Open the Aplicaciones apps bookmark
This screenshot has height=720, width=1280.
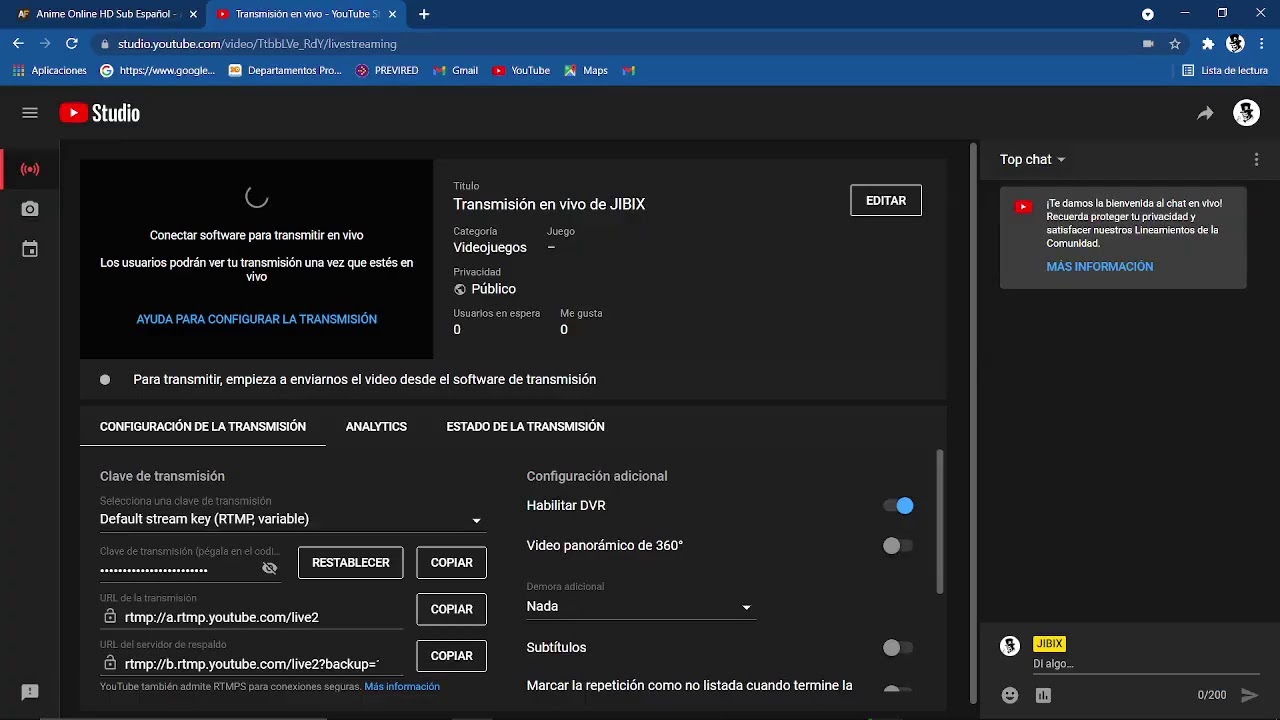coord(51,70)
